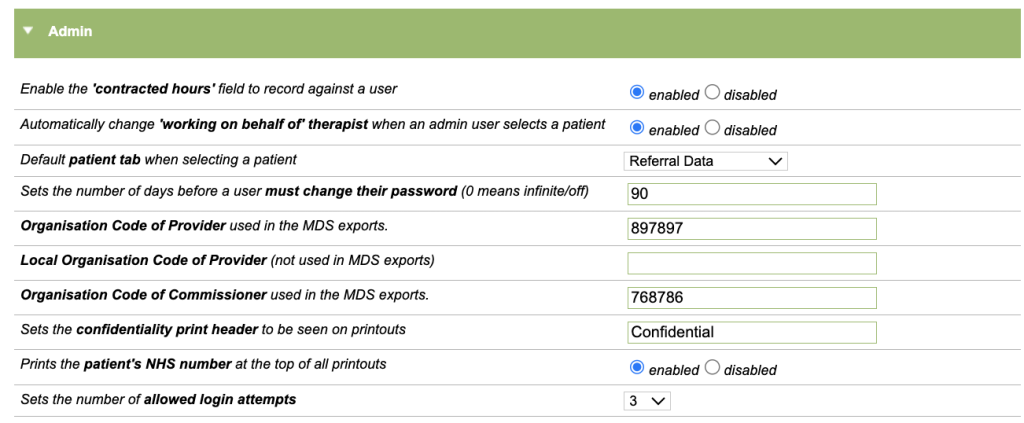1024x423 pixels.
Task: Click the 'contracted hours' setting description
Action: pyautogui.click(x=209, y=89)
